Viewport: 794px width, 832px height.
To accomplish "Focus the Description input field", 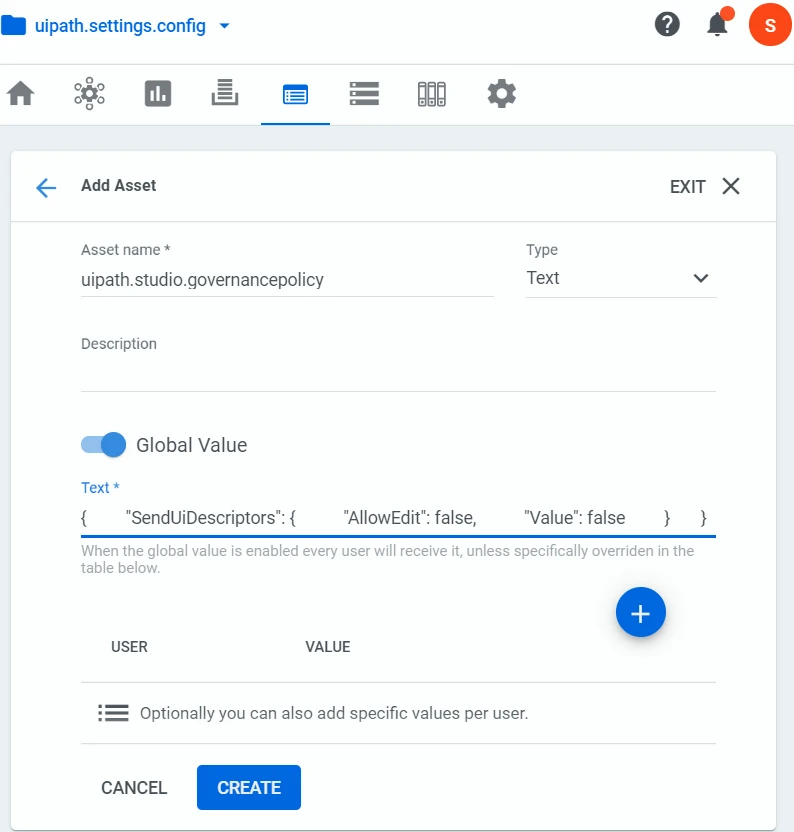I will pyautogui.click(x=398, y=374).
